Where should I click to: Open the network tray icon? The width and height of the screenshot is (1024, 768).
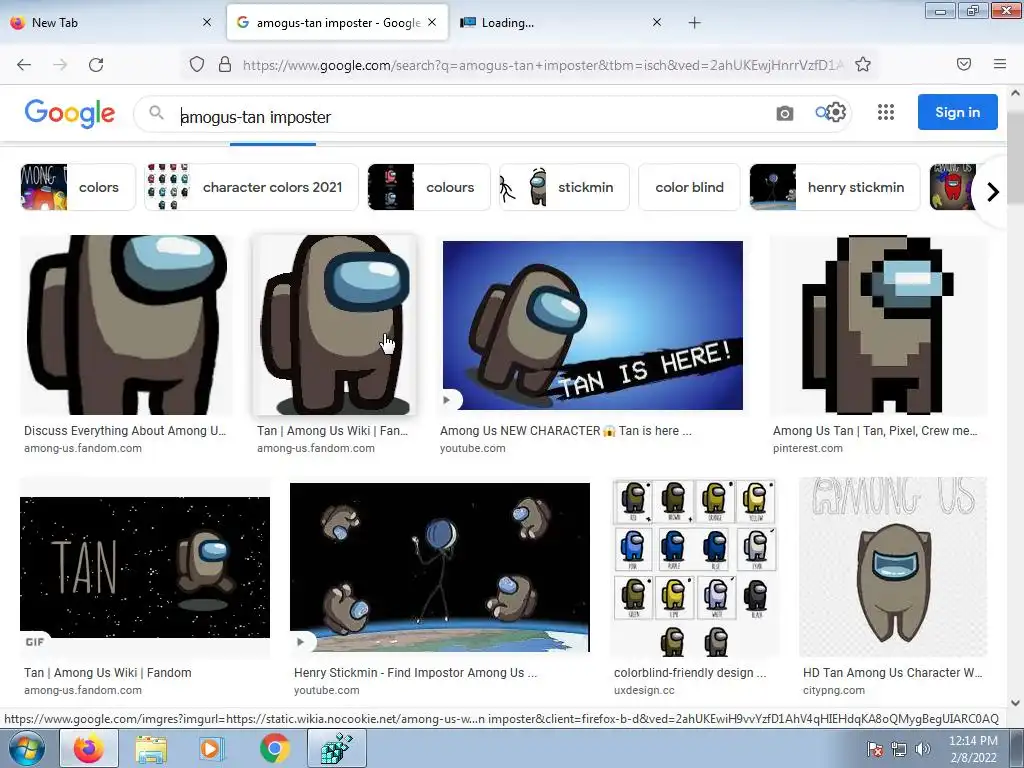point(899,749)
